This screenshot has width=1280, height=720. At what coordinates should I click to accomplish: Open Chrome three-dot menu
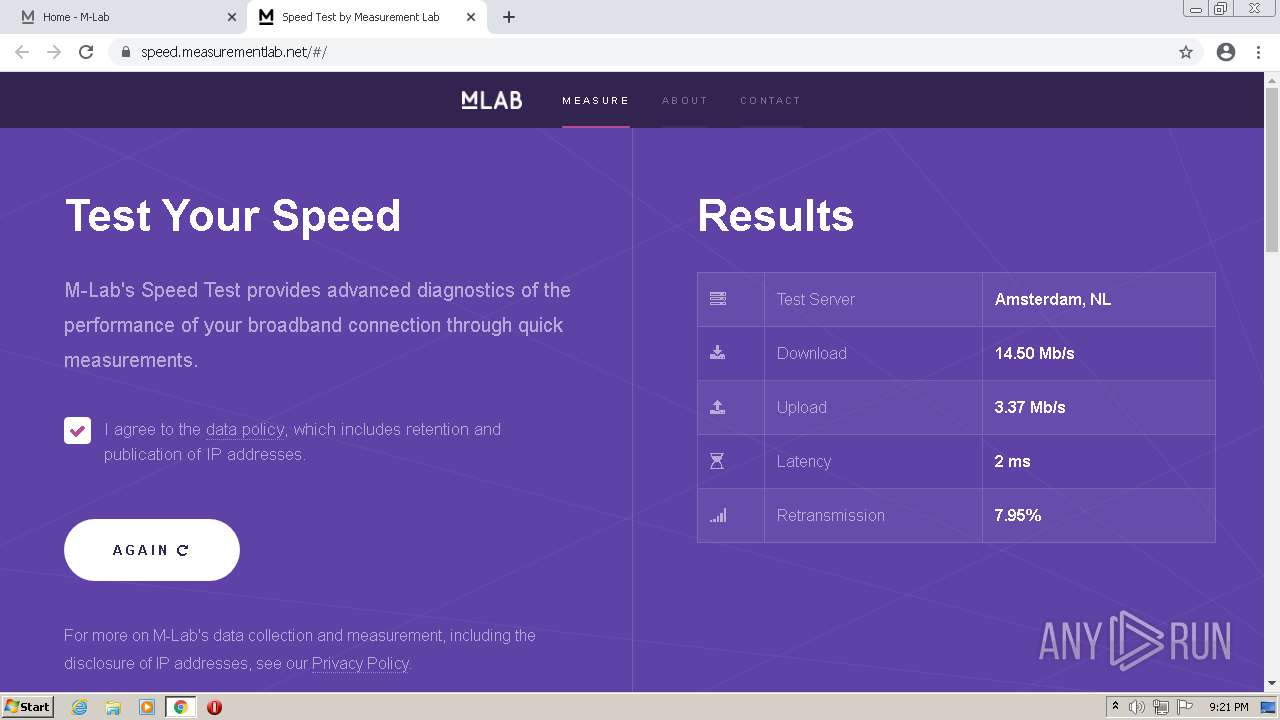tap(1258, 52)
